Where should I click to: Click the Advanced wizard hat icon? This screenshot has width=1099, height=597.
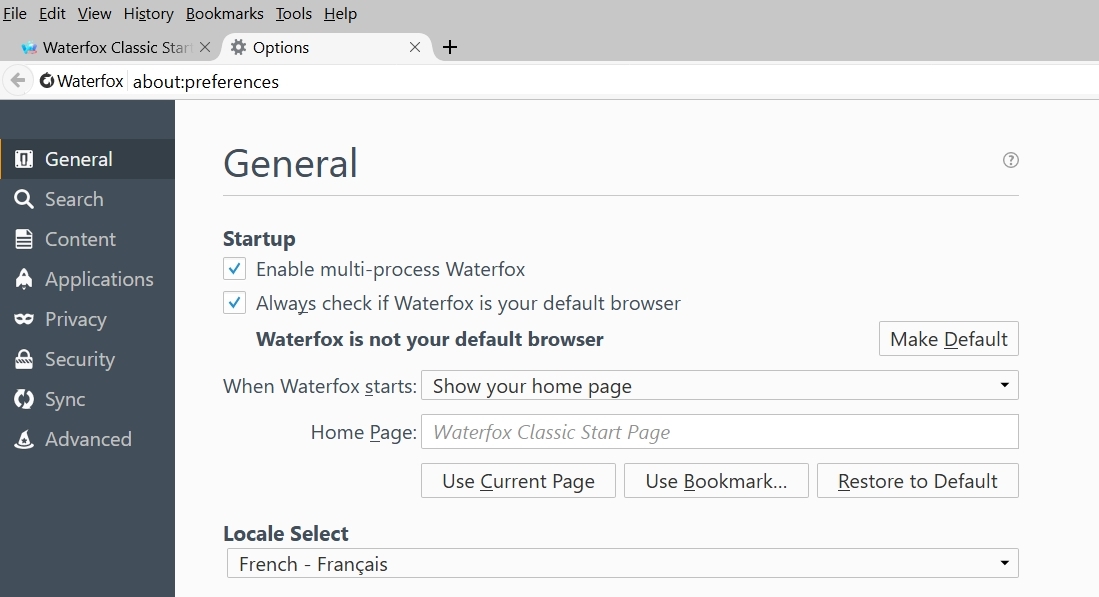[24, 439]
